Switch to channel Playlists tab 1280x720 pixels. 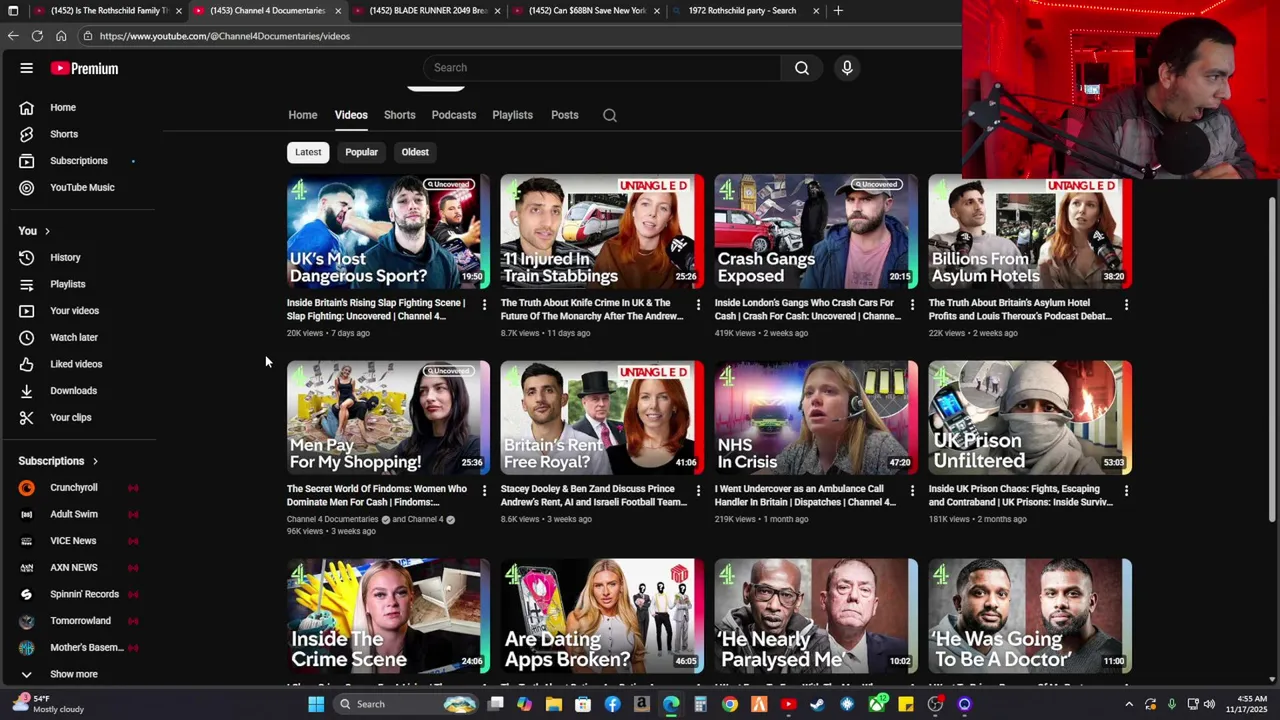coord(512,115)
